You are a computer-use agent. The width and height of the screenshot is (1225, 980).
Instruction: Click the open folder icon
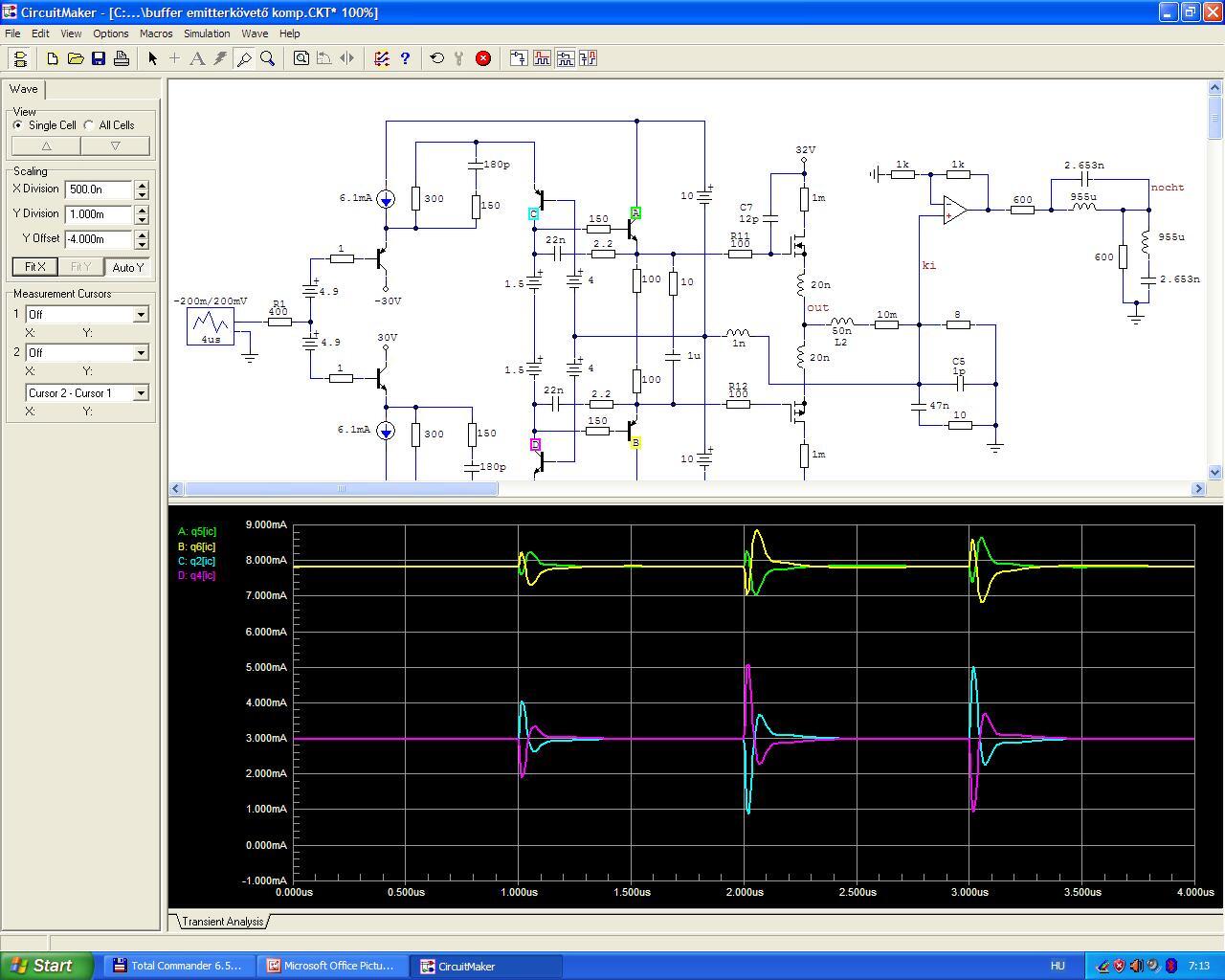tap(76, 58)
